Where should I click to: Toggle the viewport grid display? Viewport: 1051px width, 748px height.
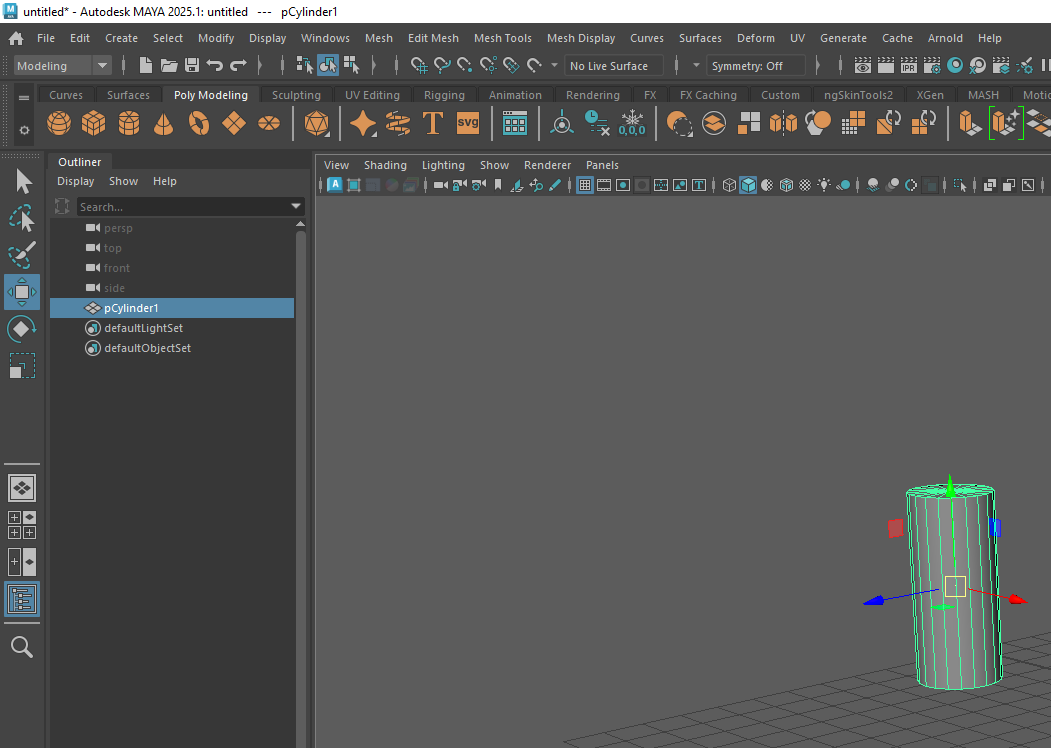[584, 185]
